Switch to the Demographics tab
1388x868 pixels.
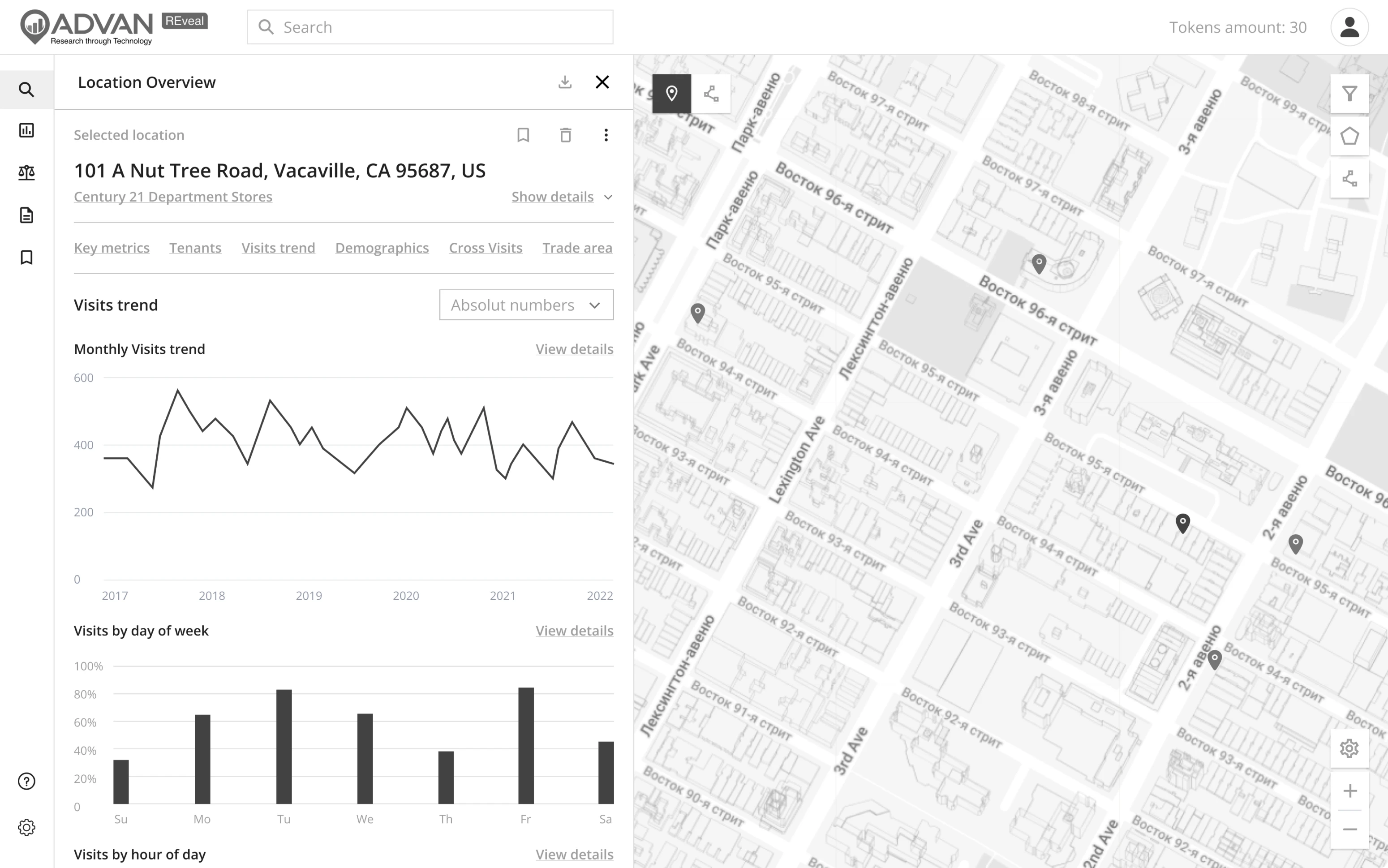pos(382,247)
